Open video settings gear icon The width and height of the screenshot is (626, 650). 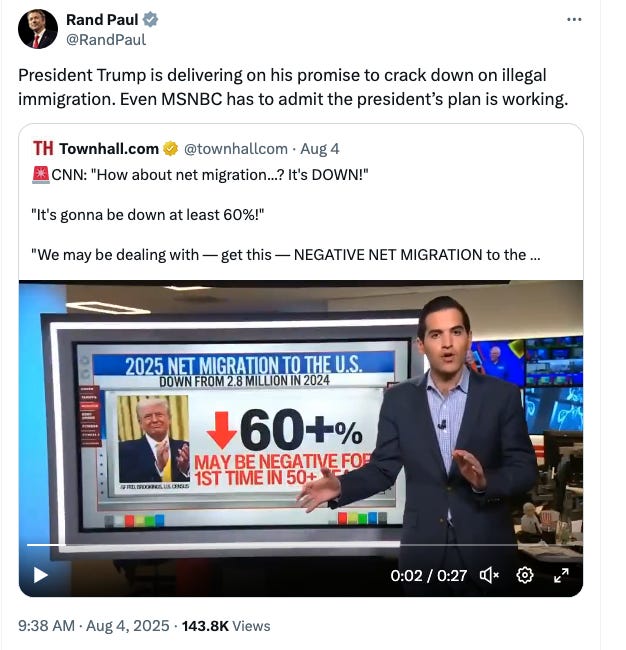tap(524, 575)
